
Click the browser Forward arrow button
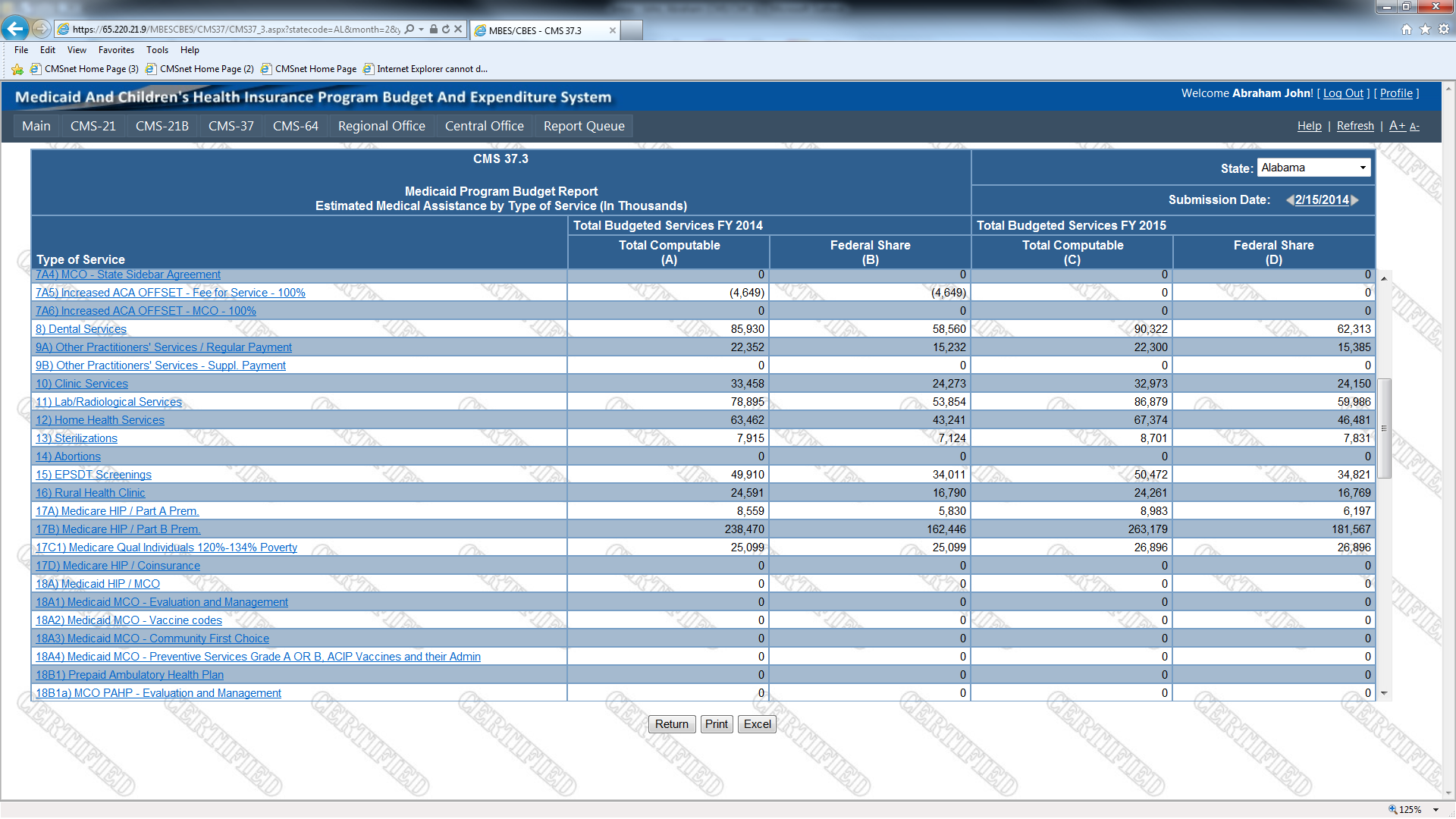[x=42, y=29]
